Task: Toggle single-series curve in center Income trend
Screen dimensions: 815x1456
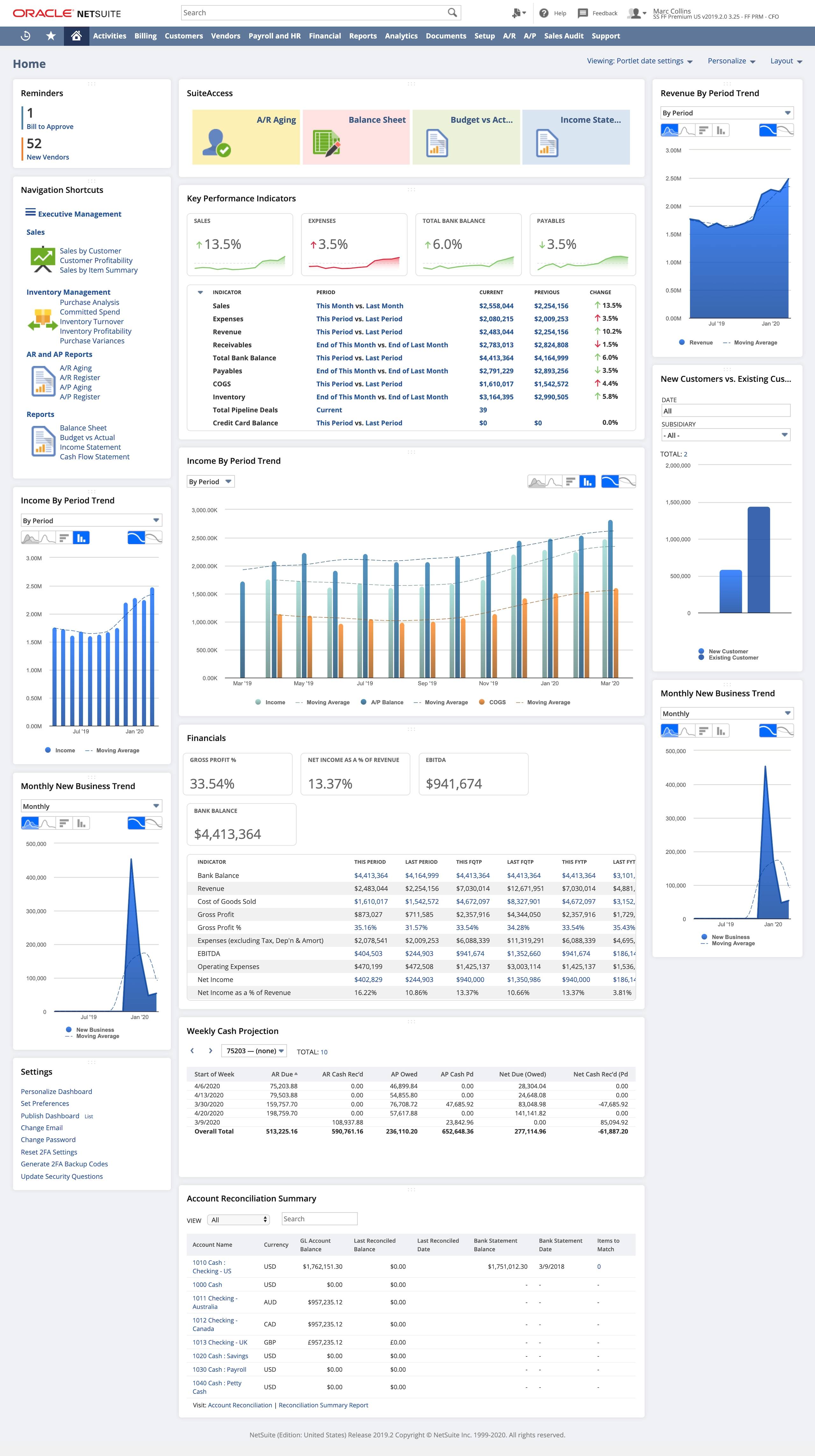Action: [x=610, y=481]
